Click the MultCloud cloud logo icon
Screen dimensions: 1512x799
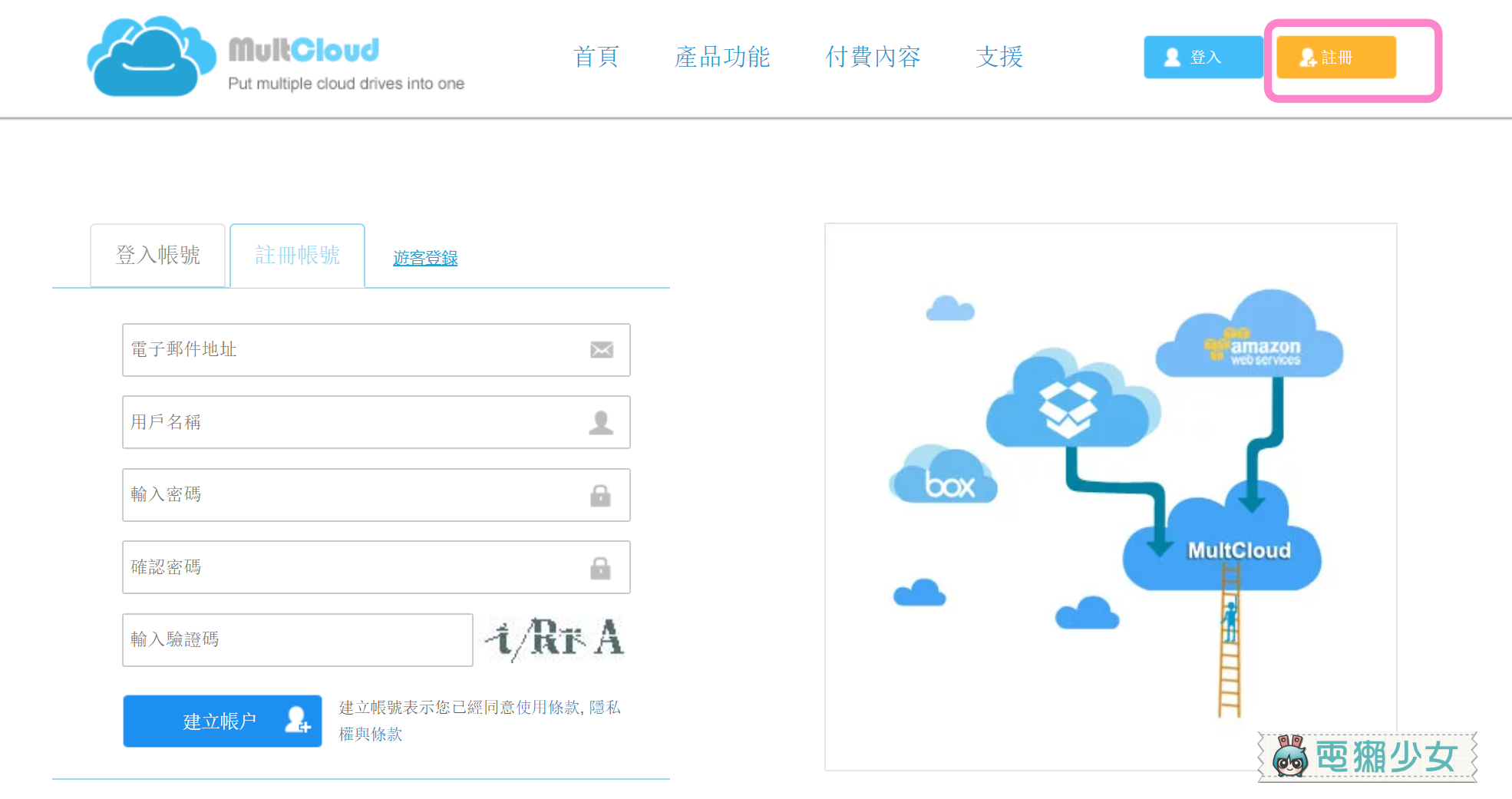[x=150, y=58]
